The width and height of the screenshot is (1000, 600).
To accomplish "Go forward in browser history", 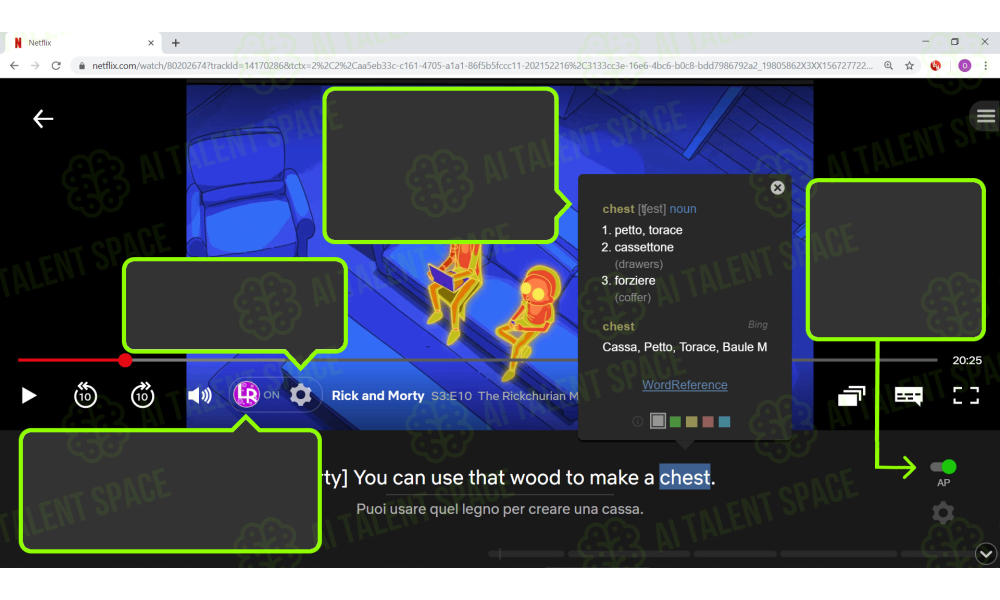I will 35,66.
